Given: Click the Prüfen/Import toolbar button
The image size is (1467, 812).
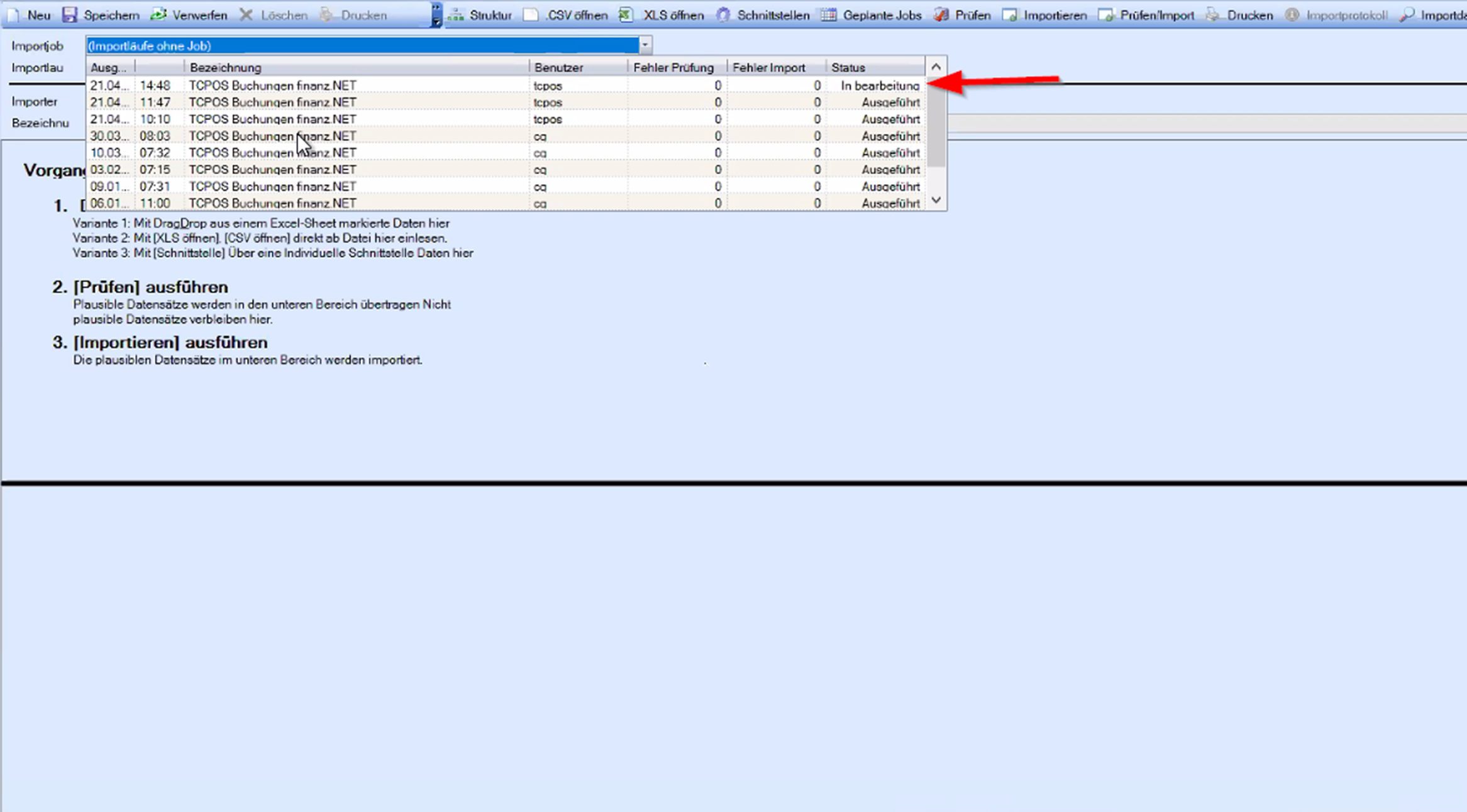Looking at the screenshot, I should (1147, 15).
